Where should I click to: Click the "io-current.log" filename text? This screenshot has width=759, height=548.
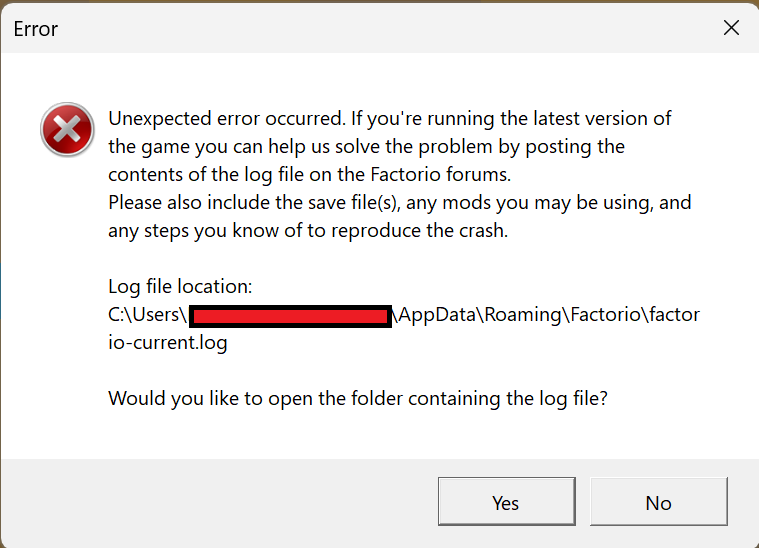(x=168, y=343)
